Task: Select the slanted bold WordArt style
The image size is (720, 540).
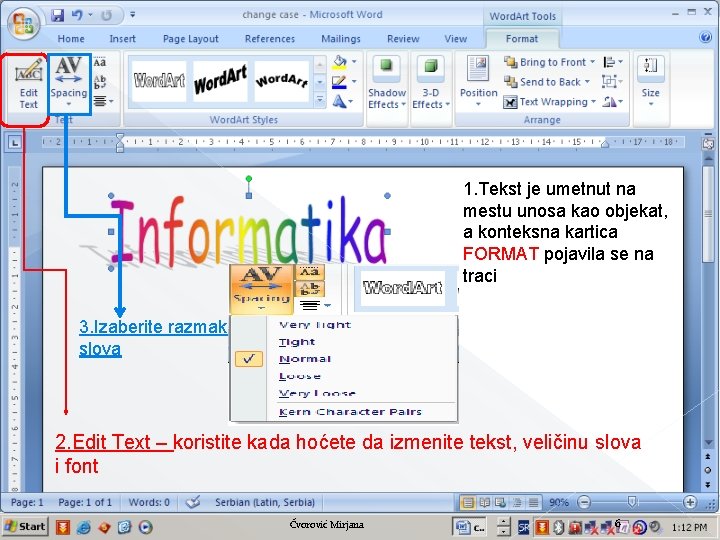Action: (x=220, y=81)
